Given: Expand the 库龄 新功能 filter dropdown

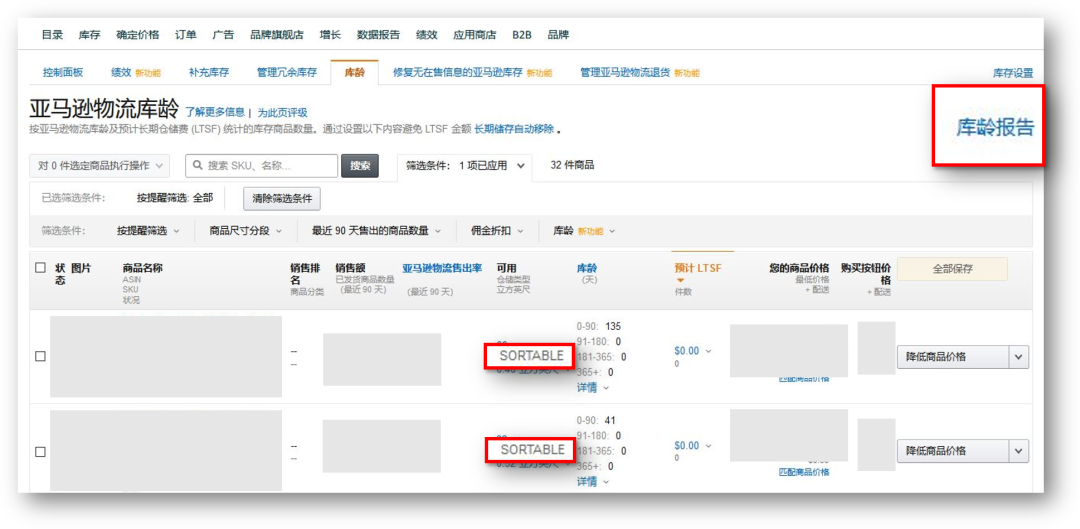Looking at the screenshot, I should coord(584,231).
